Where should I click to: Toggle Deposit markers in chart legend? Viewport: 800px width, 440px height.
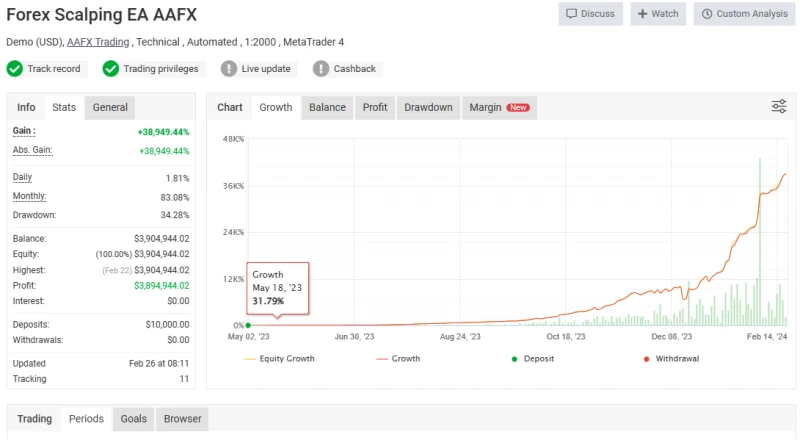[535, 358]
